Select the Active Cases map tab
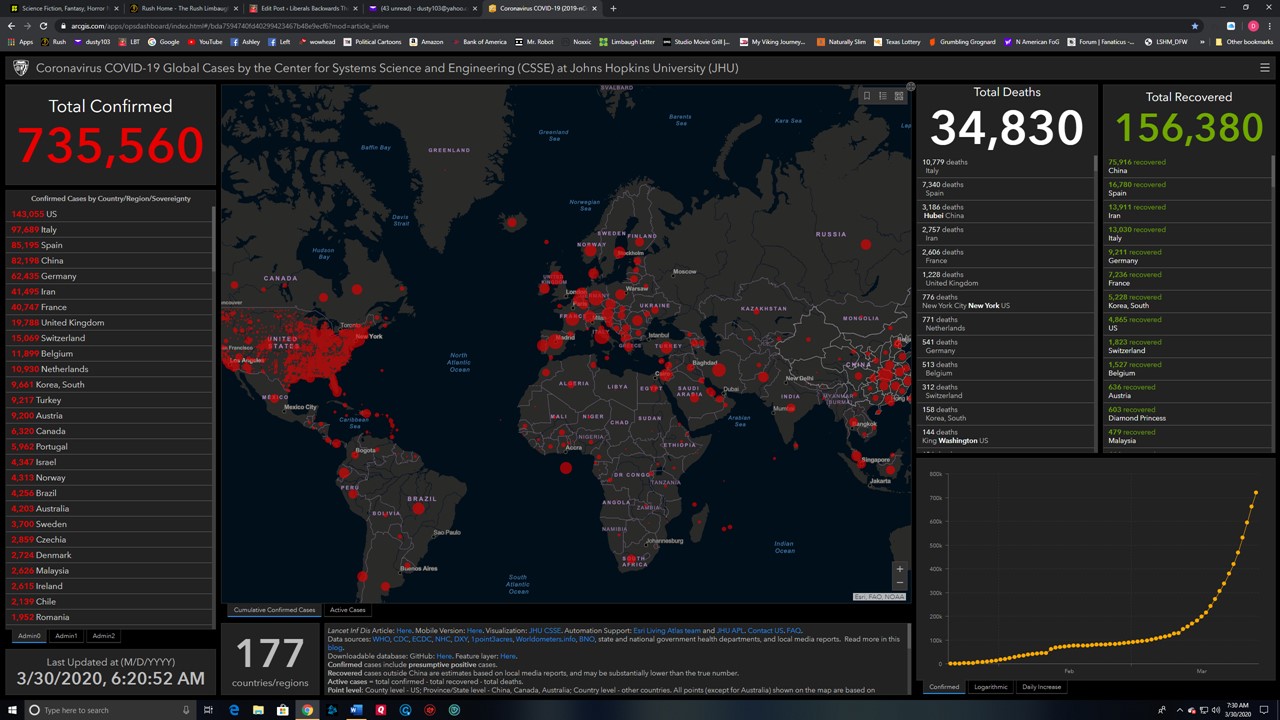This screenshot has height=720, width=1280. 347,610
